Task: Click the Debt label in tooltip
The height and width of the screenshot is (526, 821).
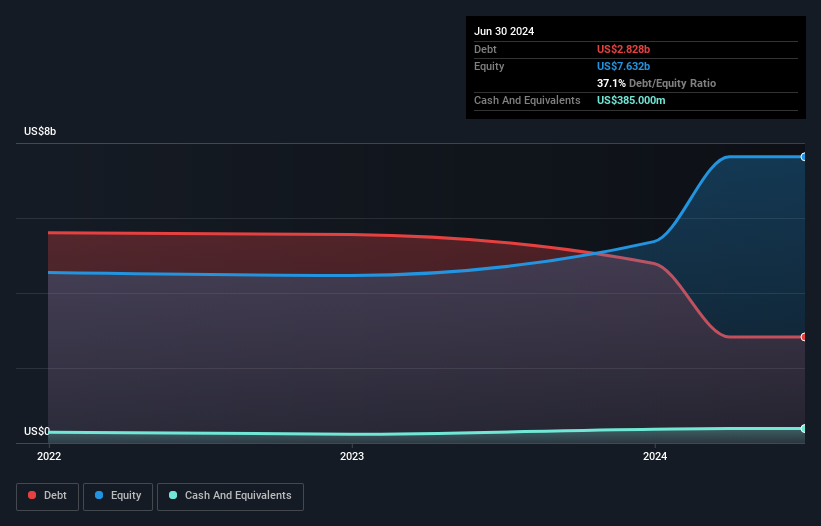Action: pos(485,49)
